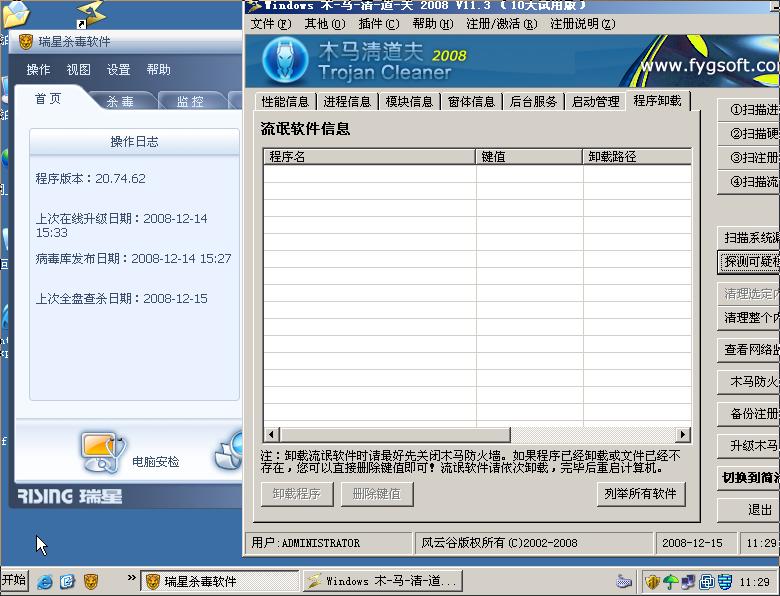This screenshot has width=780, height=596.
Task: Switch to the 监控 tab in Rising
Action: coord(191,101)
